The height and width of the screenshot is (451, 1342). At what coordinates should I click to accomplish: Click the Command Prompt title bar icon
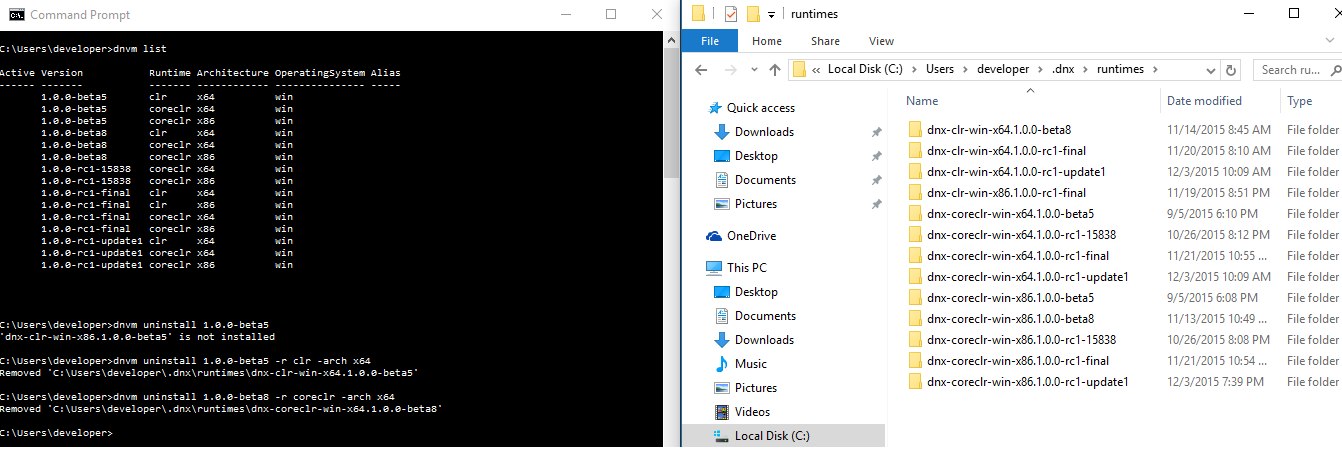click(x=14, y=14)
